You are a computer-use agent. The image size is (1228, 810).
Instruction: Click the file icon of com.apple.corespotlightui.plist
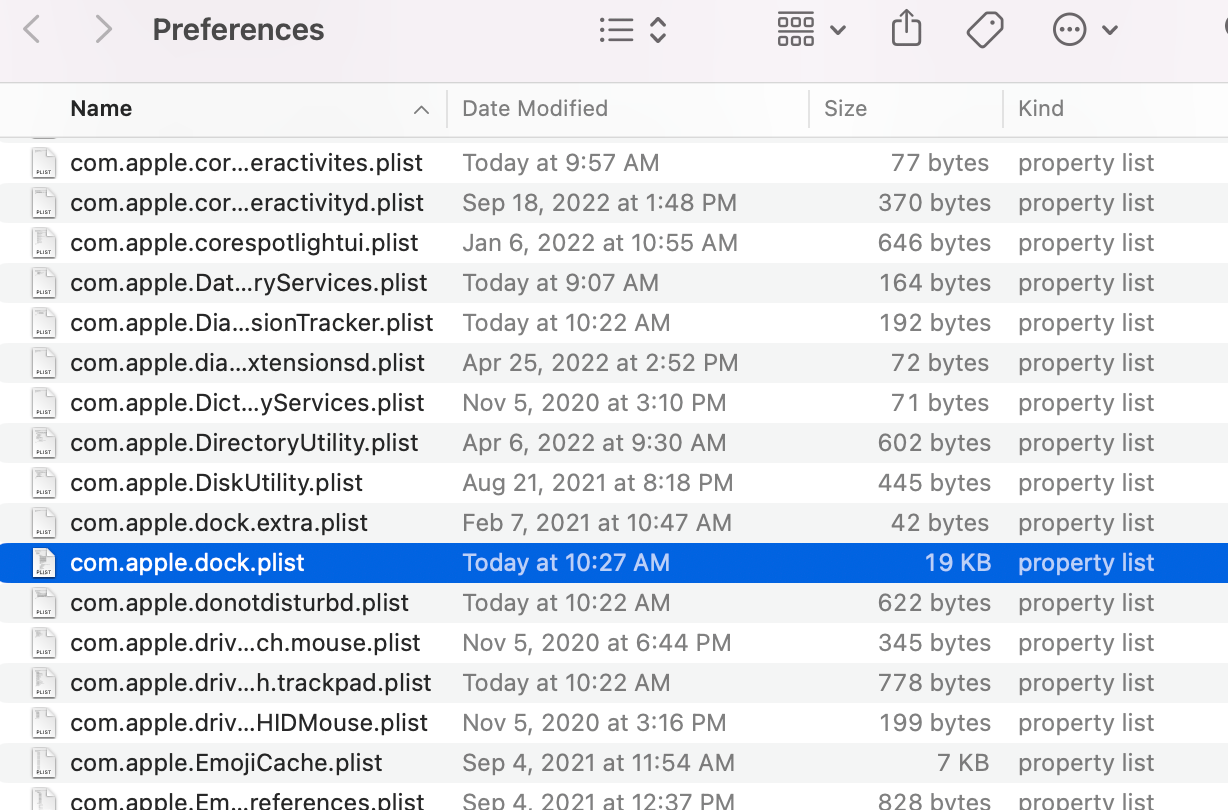click(x=43, y=243)
